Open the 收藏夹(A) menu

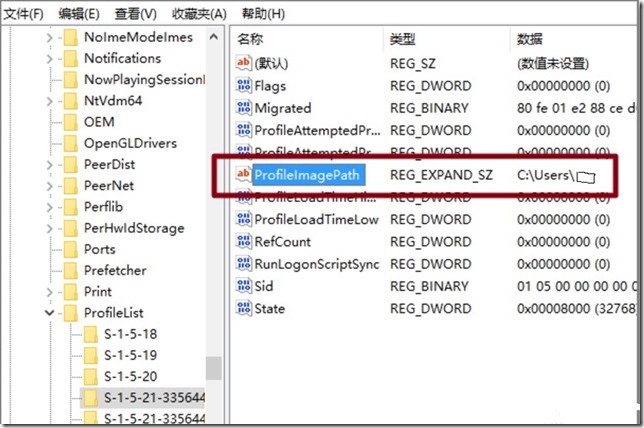tap(199, 13)
